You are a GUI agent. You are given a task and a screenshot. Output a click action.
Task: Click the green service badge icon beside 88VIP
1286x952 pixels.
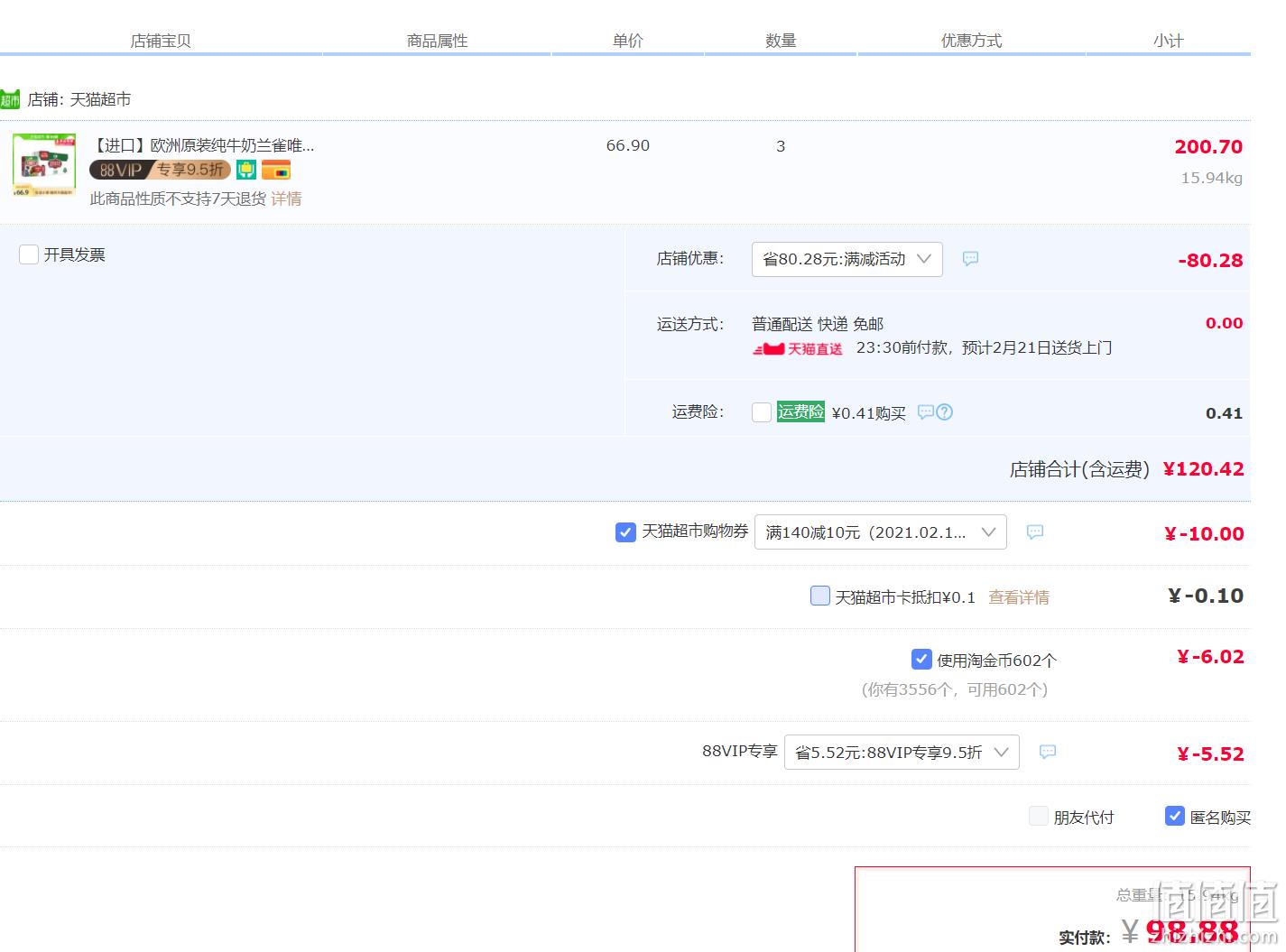pyautogui.click(x=246, y=170)
